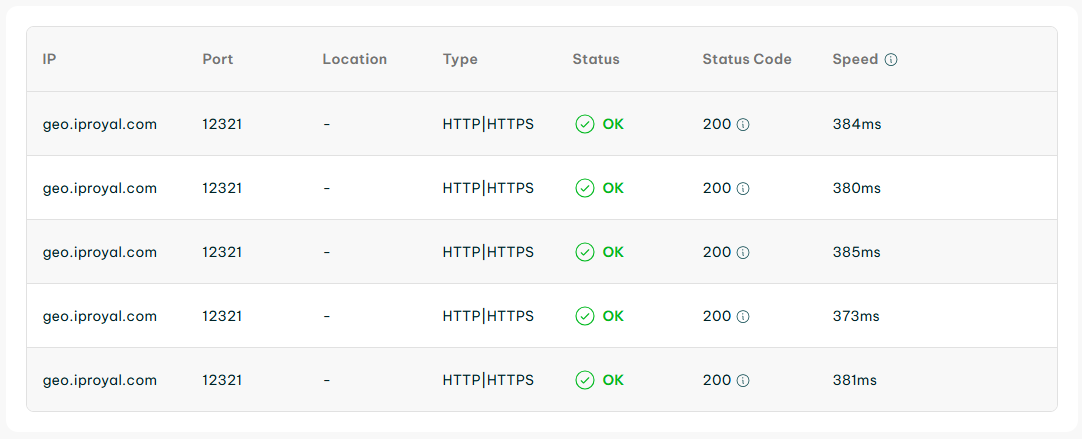Click the green OK checkmark in 381ms row
Screen dimensions: 1082x439
[x=584, y=380]
